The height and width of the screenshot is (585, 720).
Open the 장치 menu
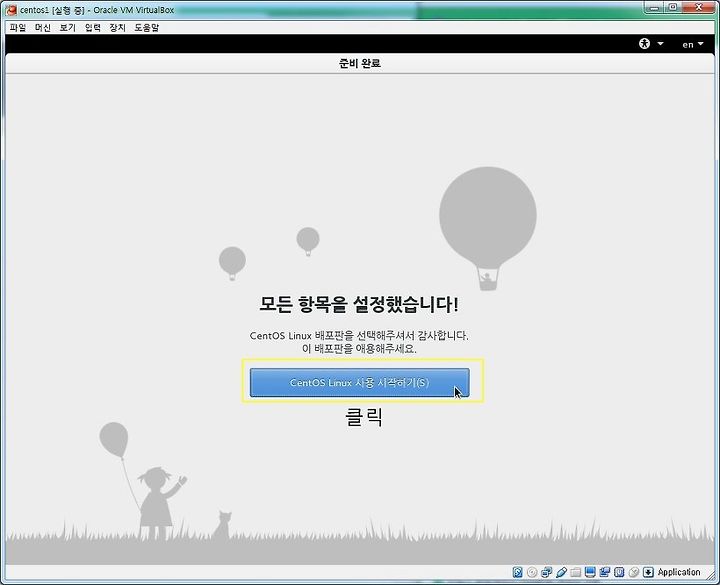[118, 28]
